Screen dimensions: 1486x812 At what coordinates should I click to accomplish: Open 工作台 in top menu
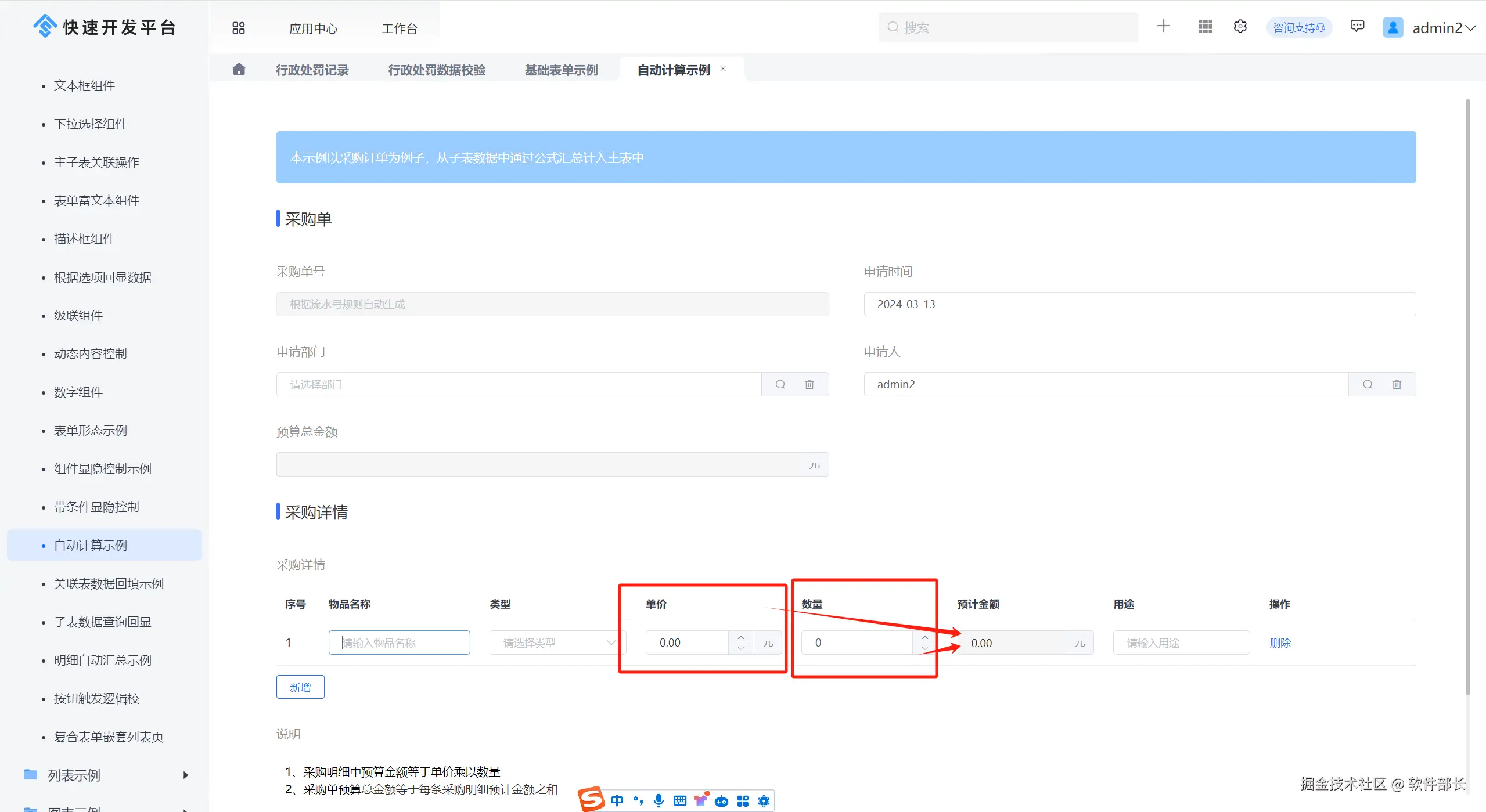399,28
